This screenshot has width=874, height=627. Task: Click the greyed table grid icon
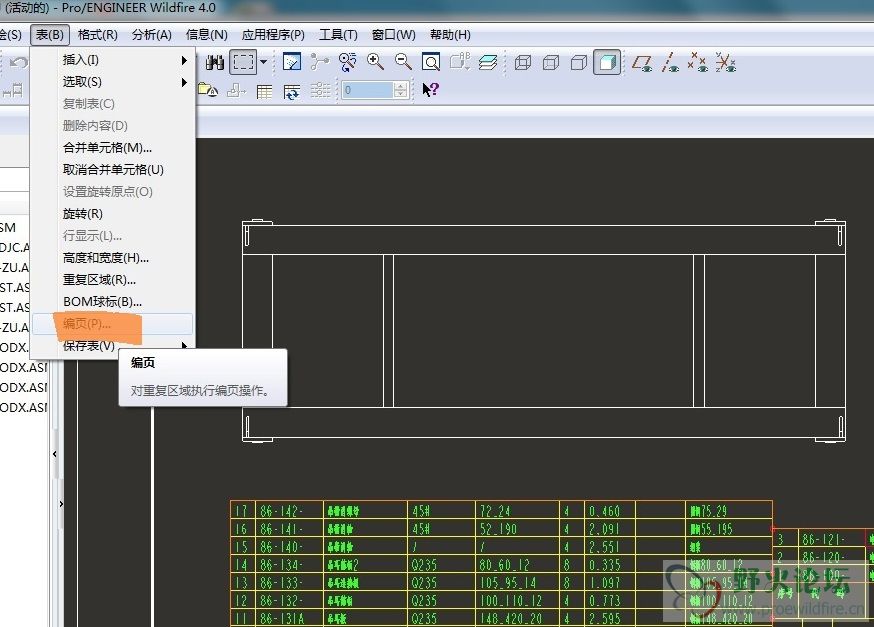point(320,90)
